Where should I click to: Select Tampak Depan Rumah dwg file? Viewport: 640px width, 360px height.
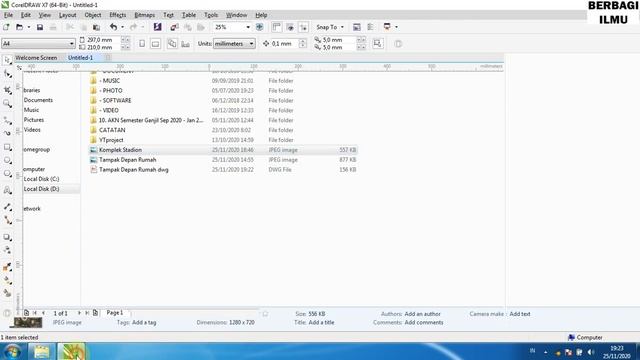tap(223, 169)
